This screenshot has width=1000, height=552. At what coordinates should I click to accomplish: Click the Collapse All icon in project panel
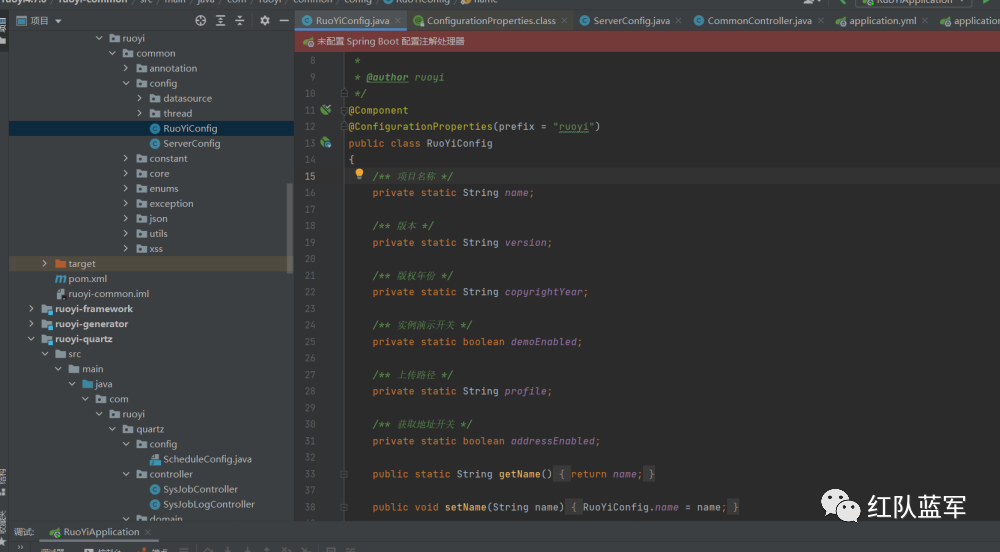point(241,20)
